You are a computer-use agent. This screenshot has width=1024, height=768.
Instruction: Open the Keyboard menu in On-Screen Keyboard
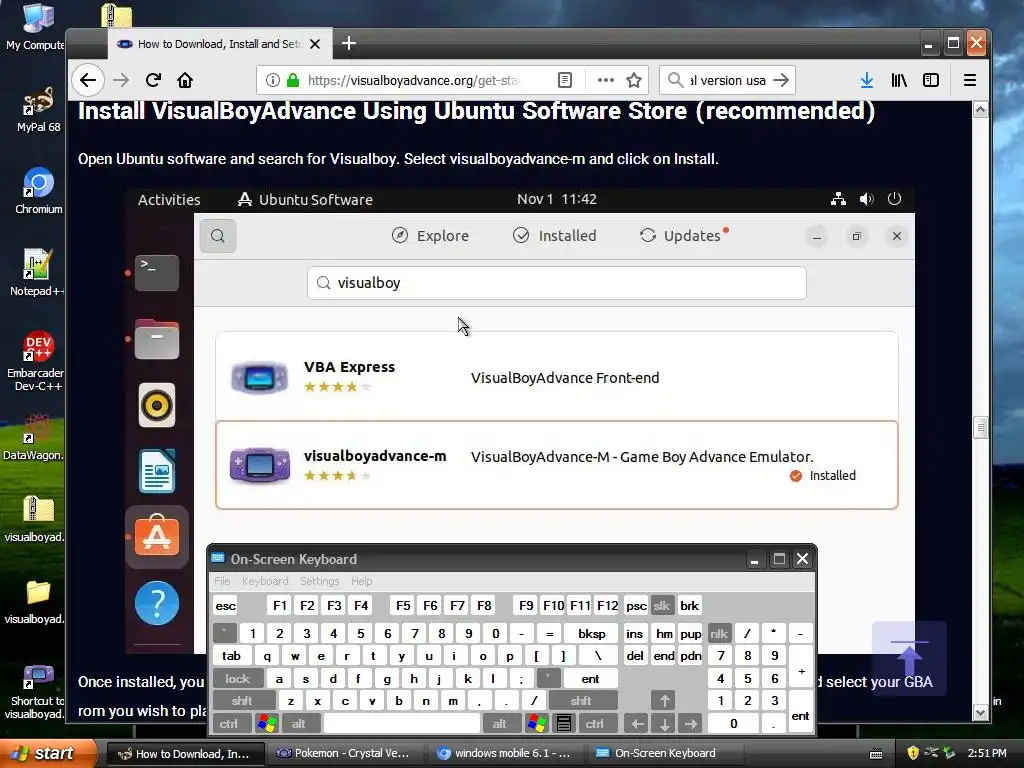click(265, 581)
